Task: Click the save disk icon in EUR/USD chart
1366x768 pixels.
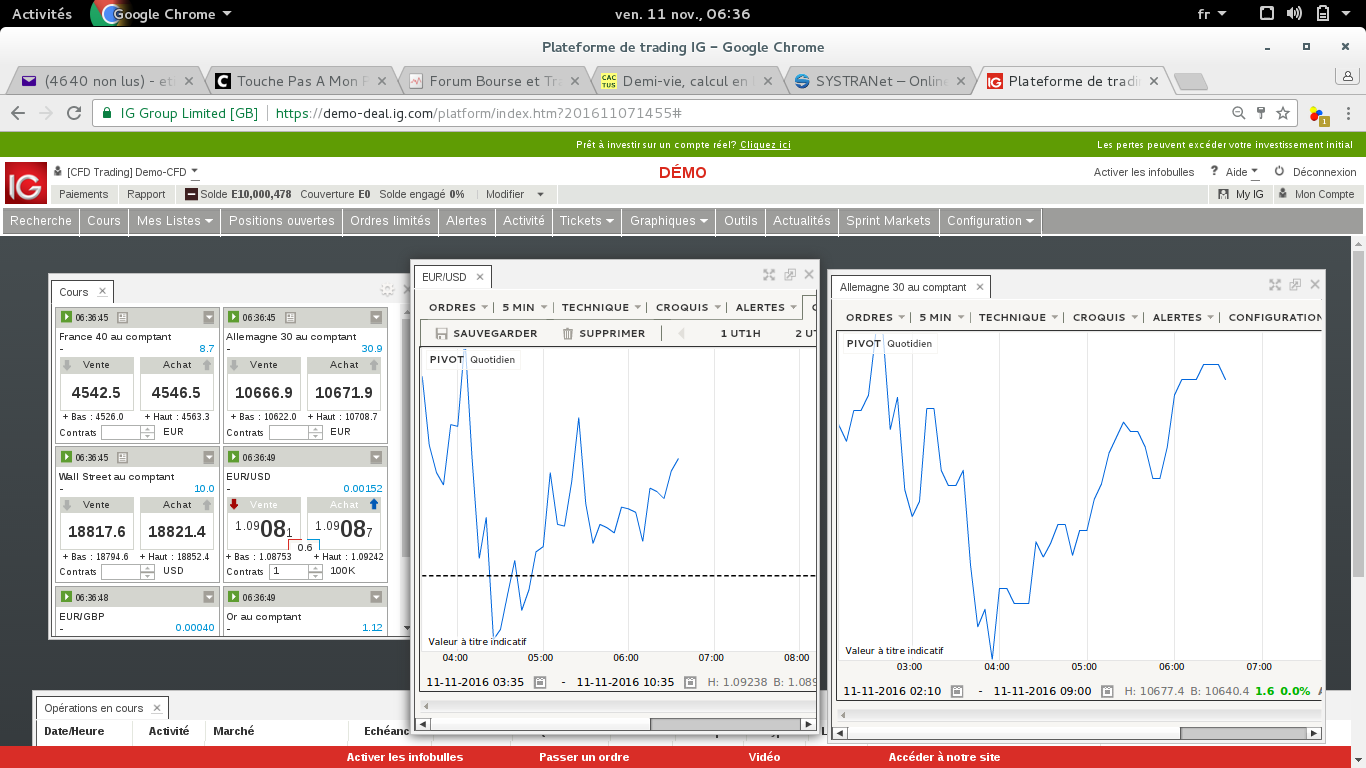Action: [x=441, y=334]
